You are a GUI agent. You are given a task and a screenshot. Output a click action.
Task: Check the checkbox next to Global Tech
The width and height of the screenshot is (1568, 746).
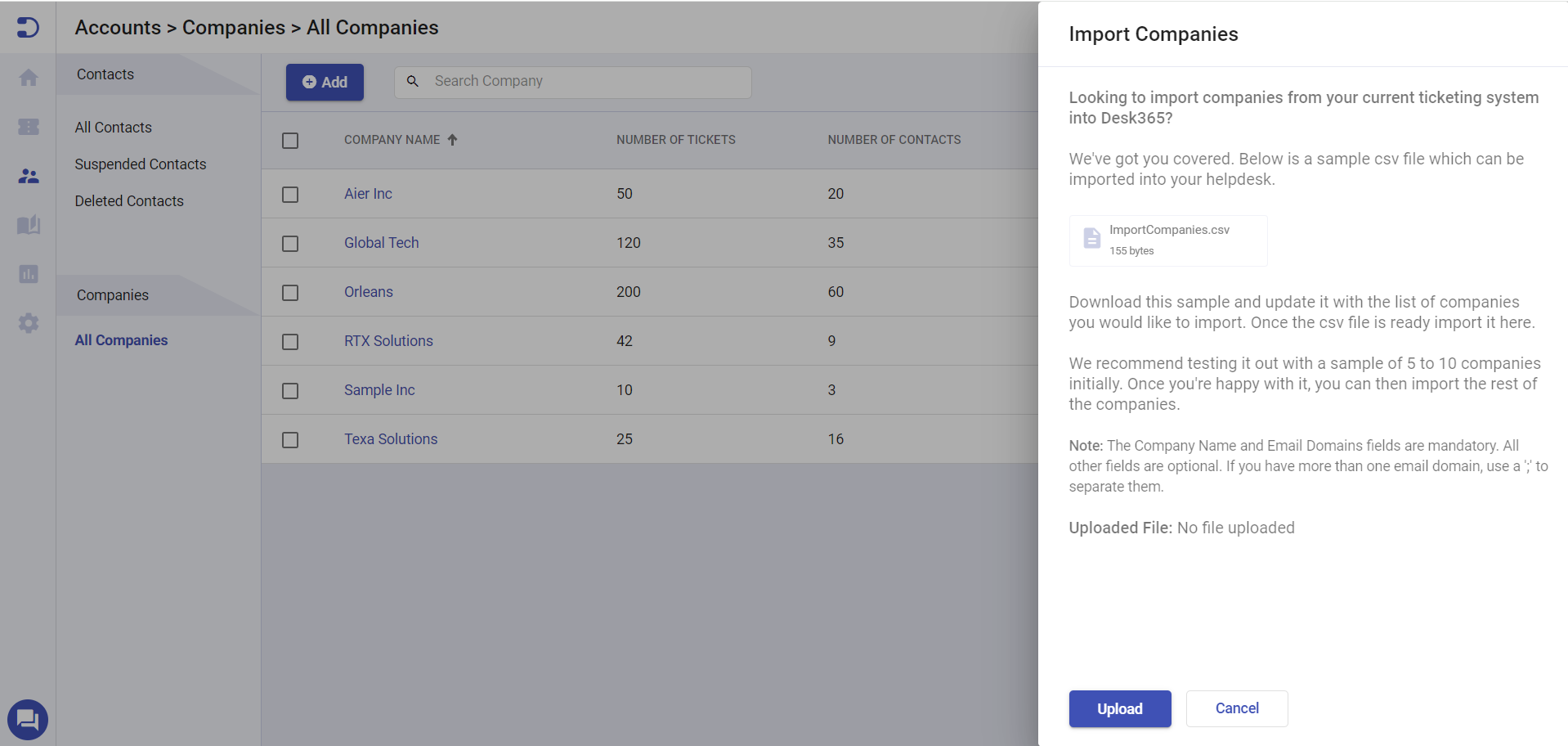click(x=290, y=243)
